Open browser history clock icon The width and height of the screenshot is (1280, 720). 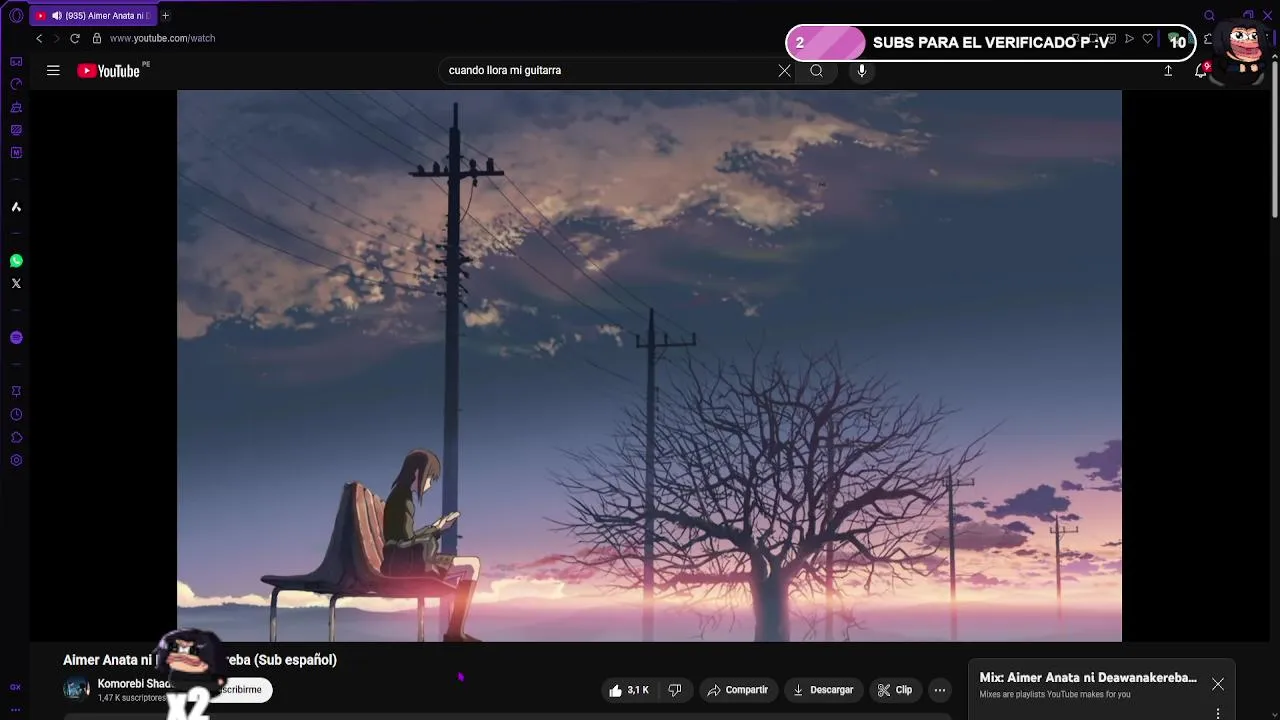point(16,415)
